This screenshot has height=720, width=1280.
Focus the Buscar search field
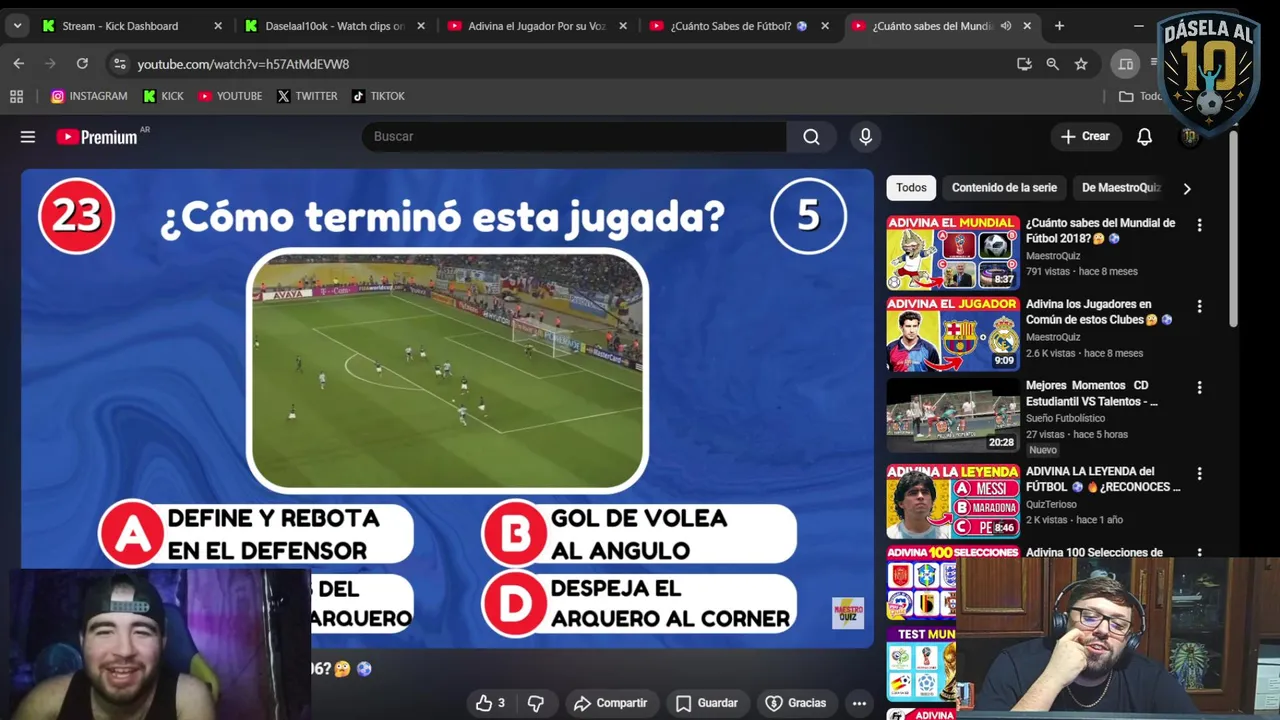[574, 136]
